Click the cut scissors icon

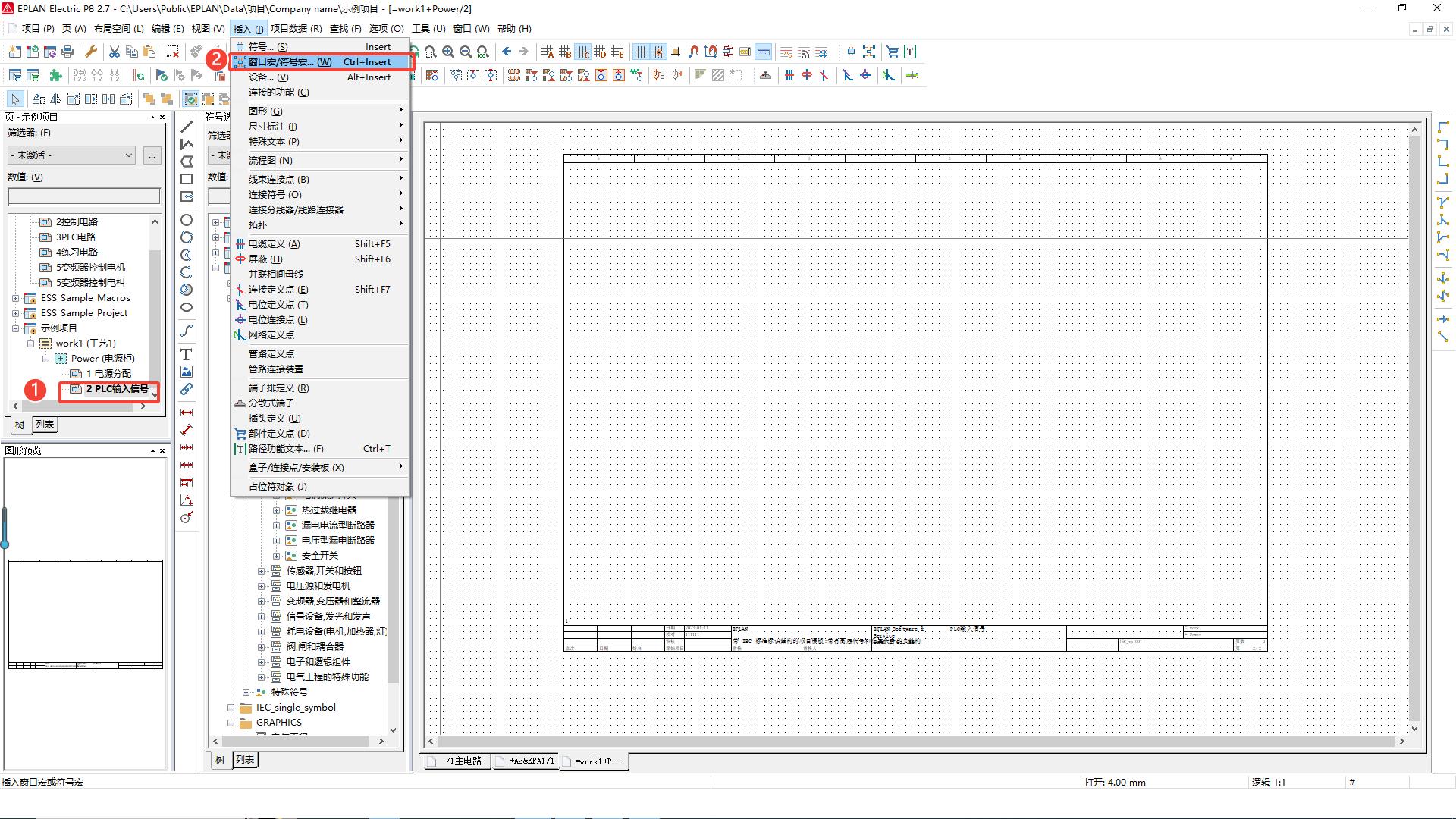[114, 52]
